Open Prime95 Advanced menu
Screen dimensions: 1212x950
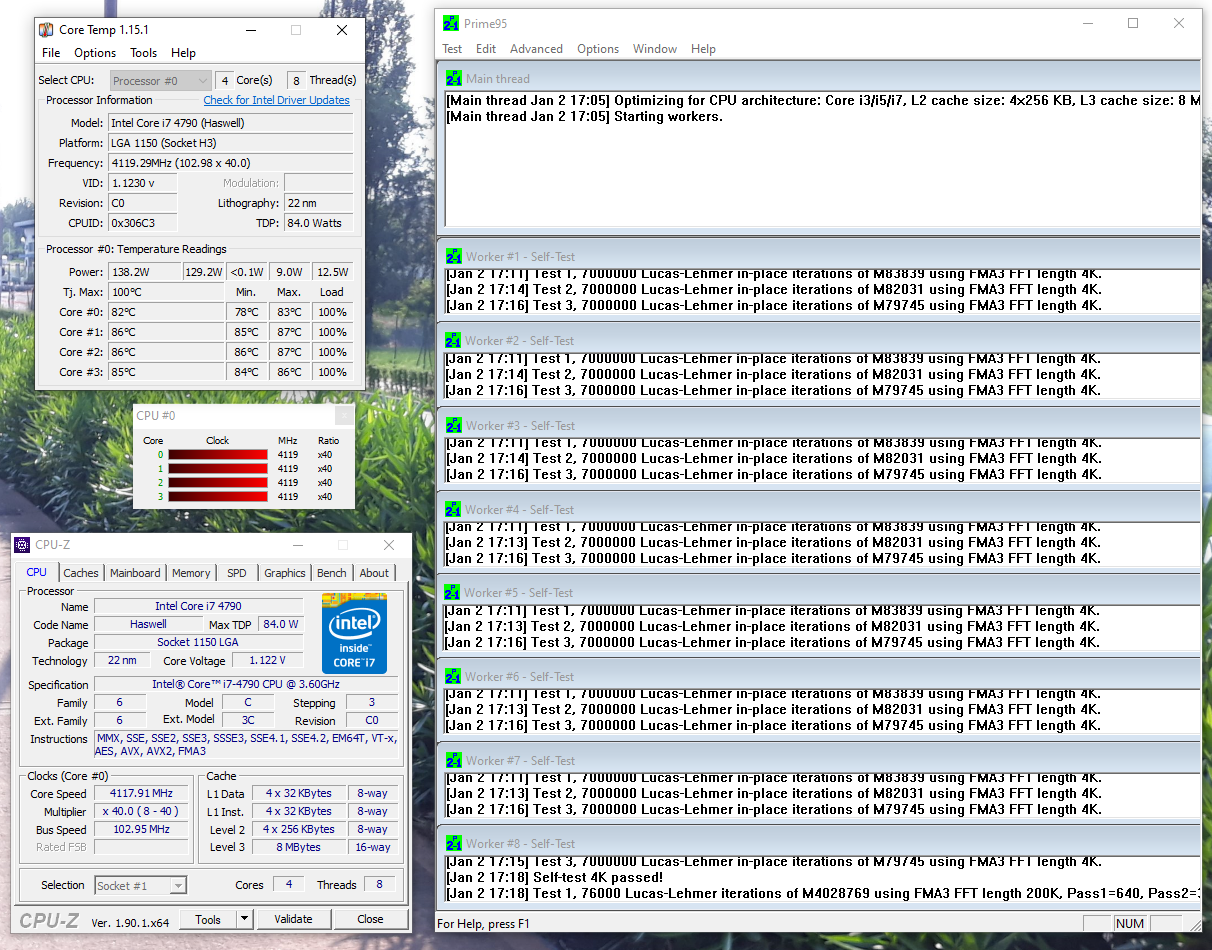click(536, 49)
